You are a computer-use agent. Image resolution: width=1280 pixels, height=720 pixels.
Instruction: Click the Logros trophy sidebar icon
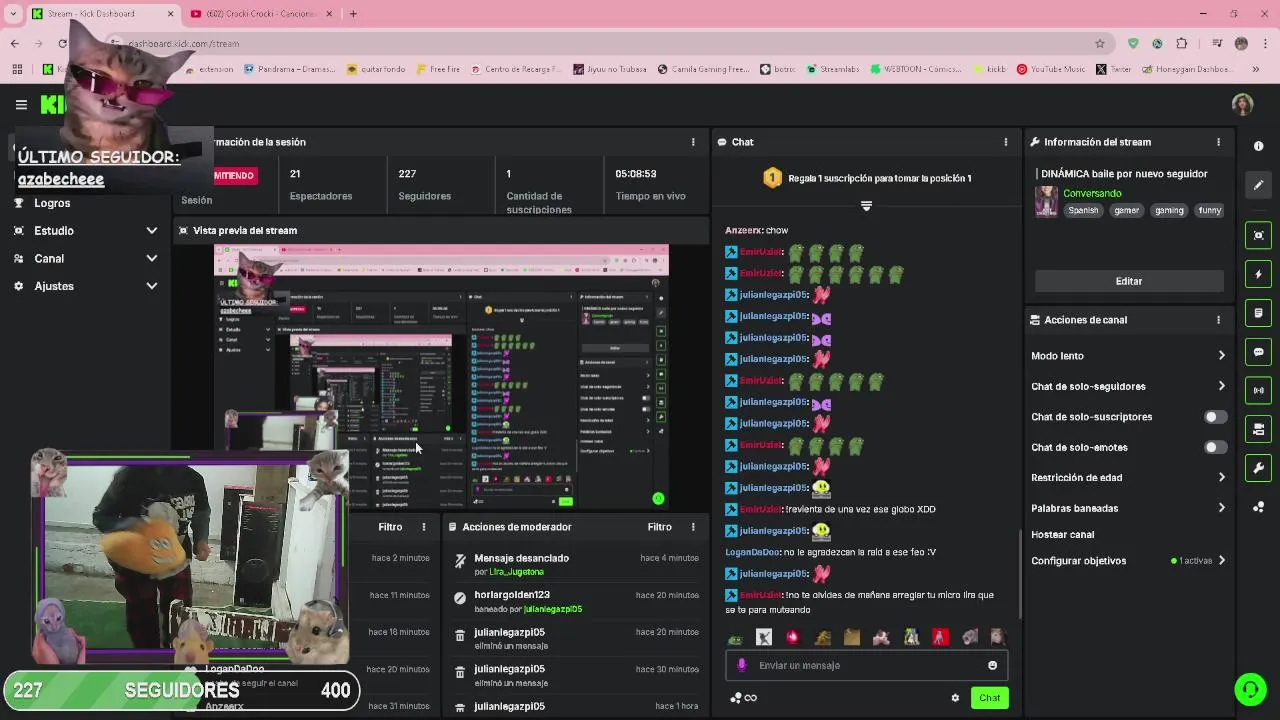click(x=18, y=203)
